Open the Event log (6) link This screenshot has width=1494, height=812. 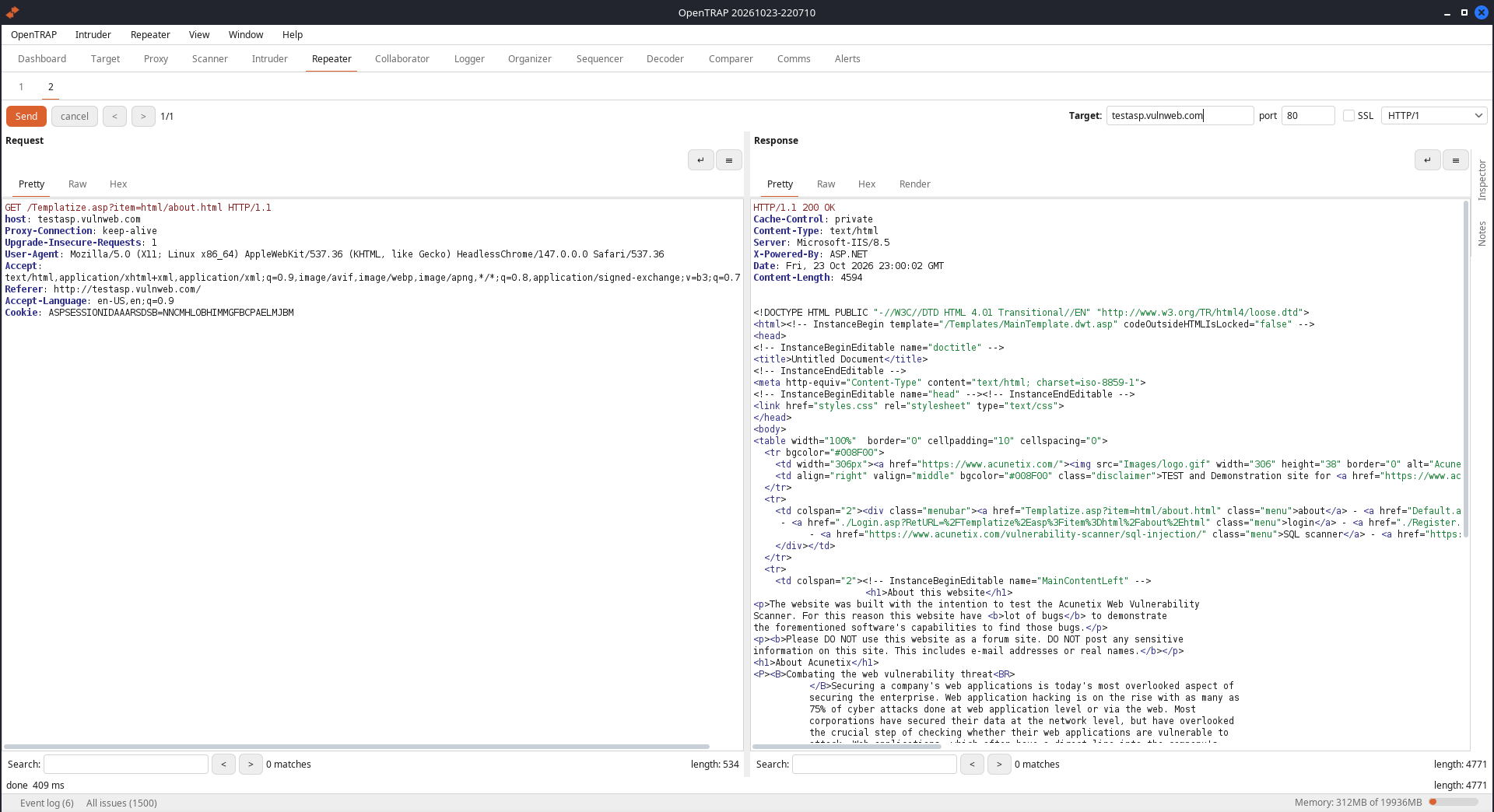[47, 803]
